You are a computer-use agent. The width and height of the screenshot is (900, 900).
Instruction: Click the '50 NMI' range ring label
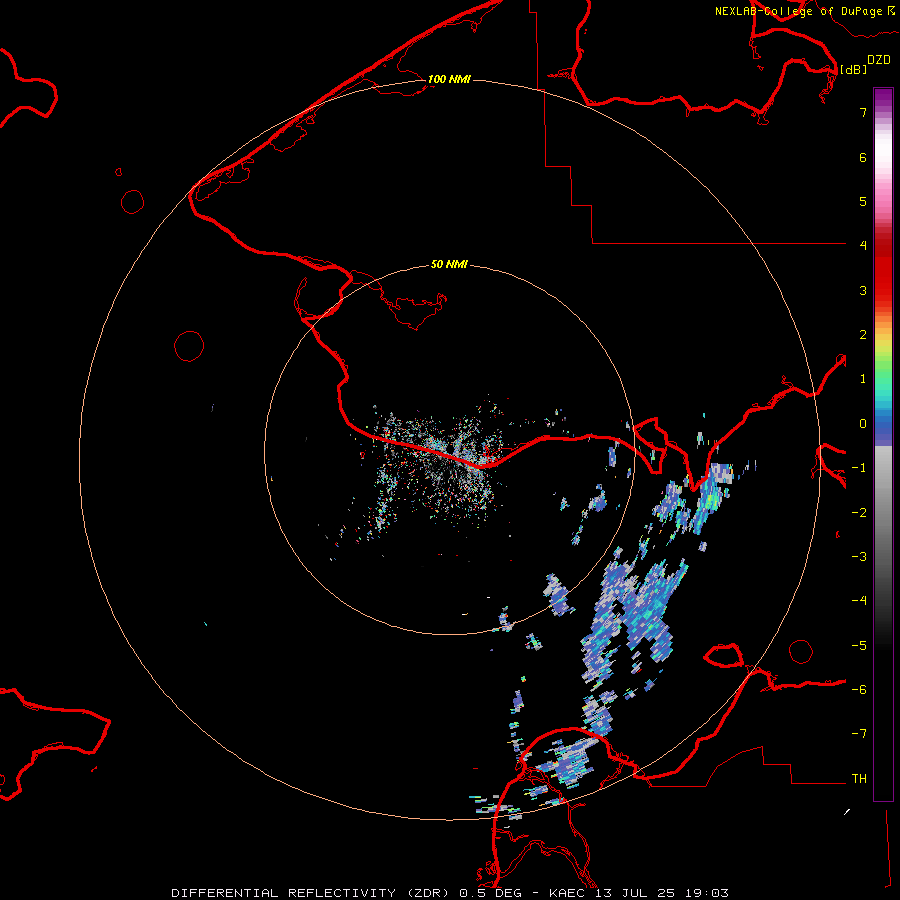(449, 264)
